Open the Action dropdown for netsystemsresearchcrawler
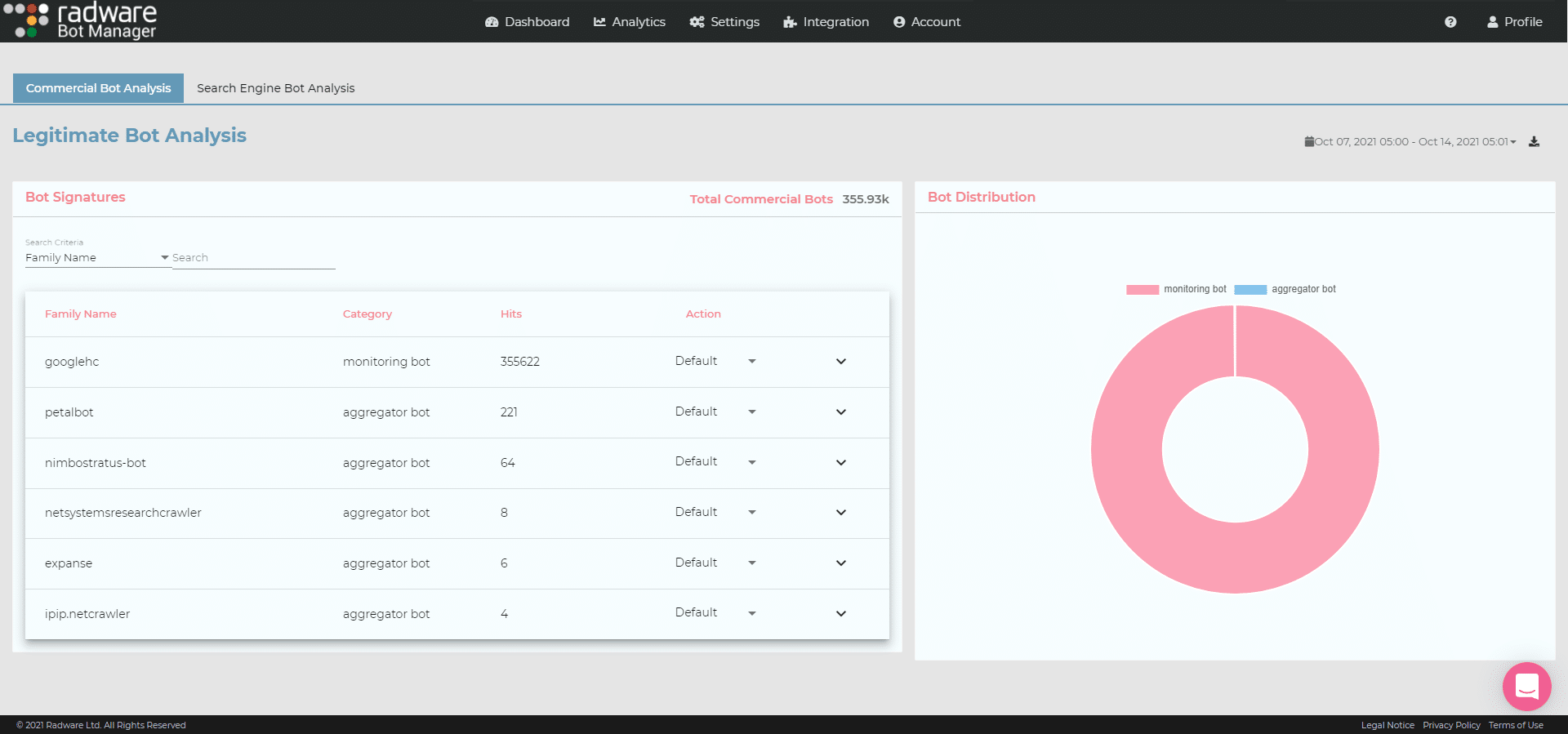Screen dimensions: 1568x734 click(x=715, y=512)
